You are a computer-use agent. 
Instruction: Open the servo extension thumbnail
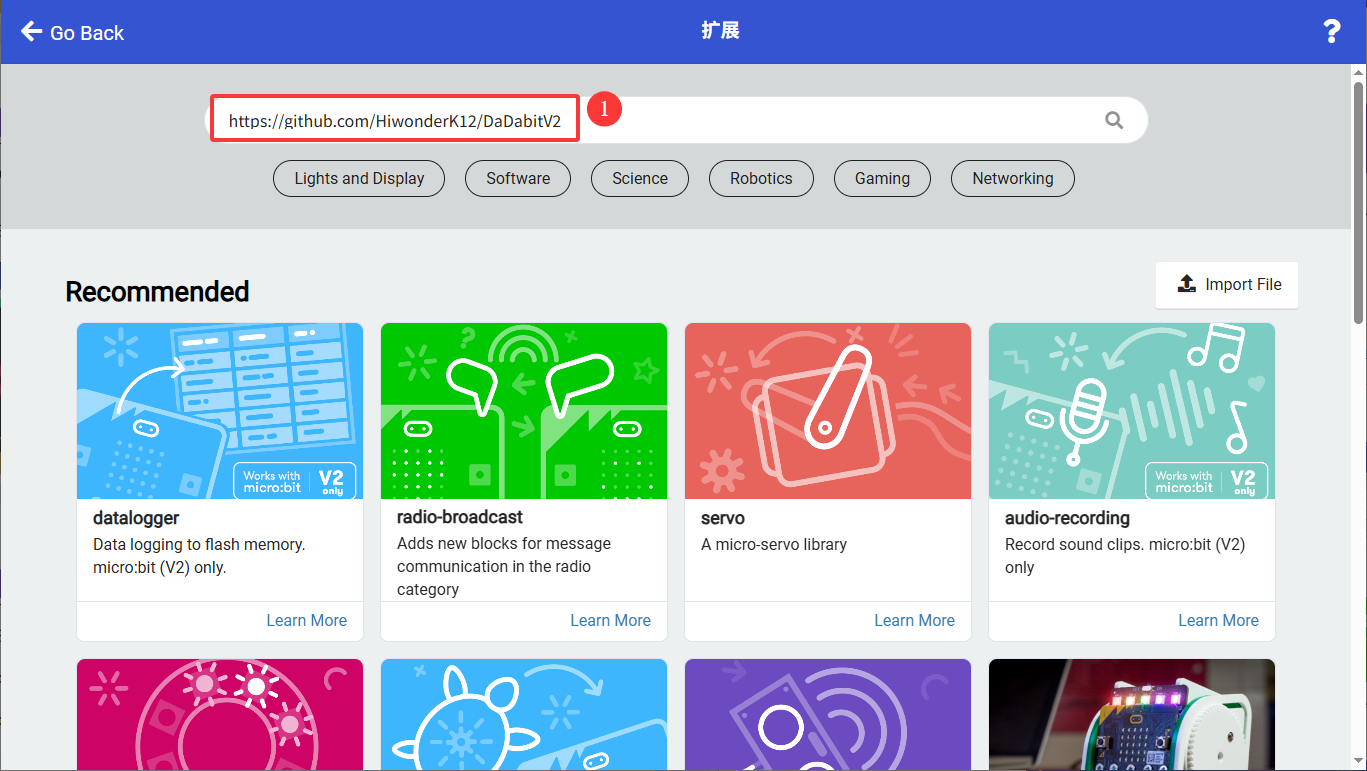828,411
